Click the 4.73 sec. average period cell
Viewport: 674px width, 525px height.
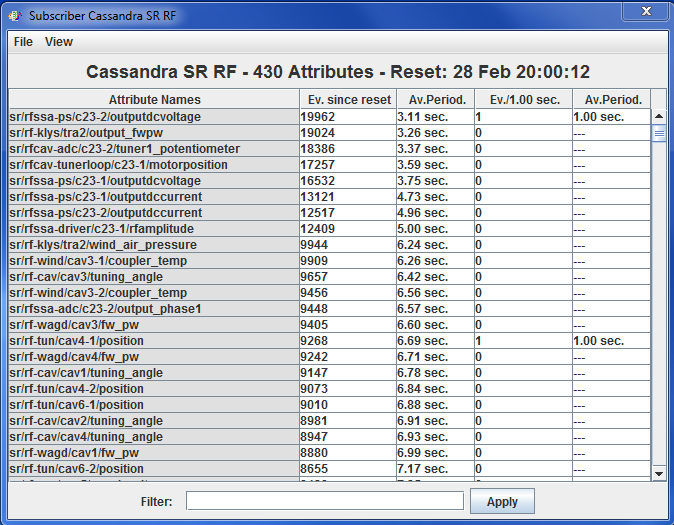coord(436,196)
